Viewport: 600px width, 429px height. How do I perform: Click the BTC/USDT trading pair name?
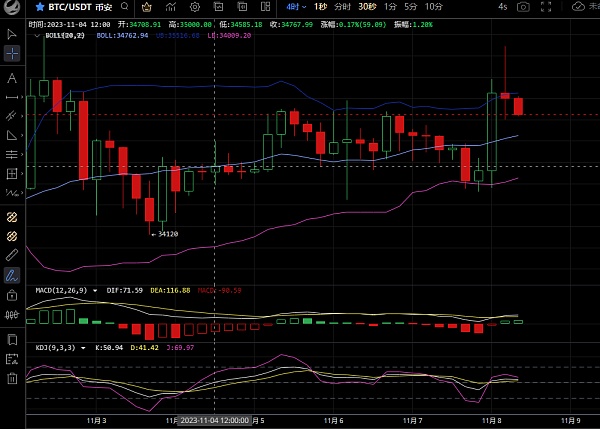70,7
